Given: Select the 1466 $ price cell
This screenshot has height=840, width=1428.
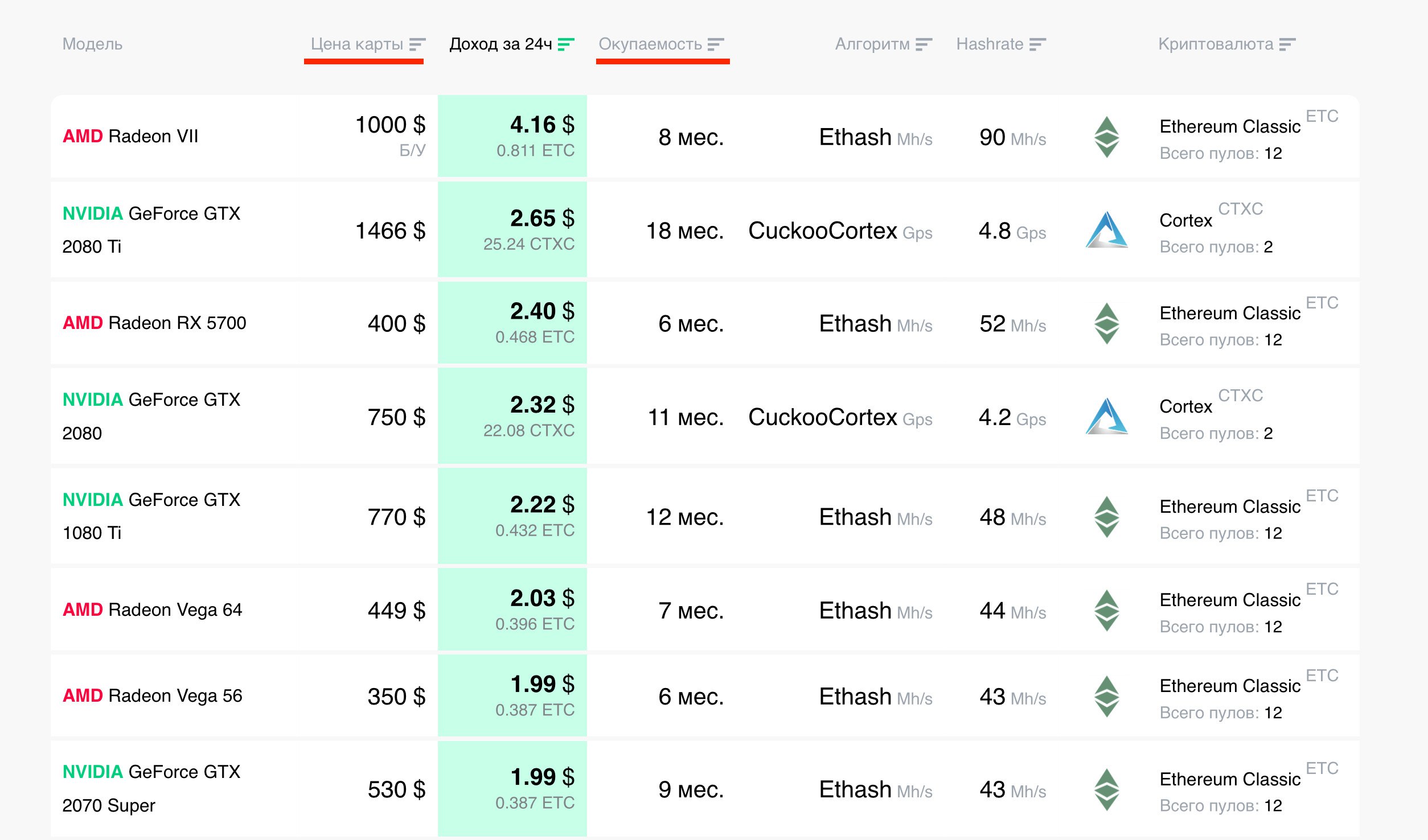Looking at the screenshot, I should click(391, 231).
